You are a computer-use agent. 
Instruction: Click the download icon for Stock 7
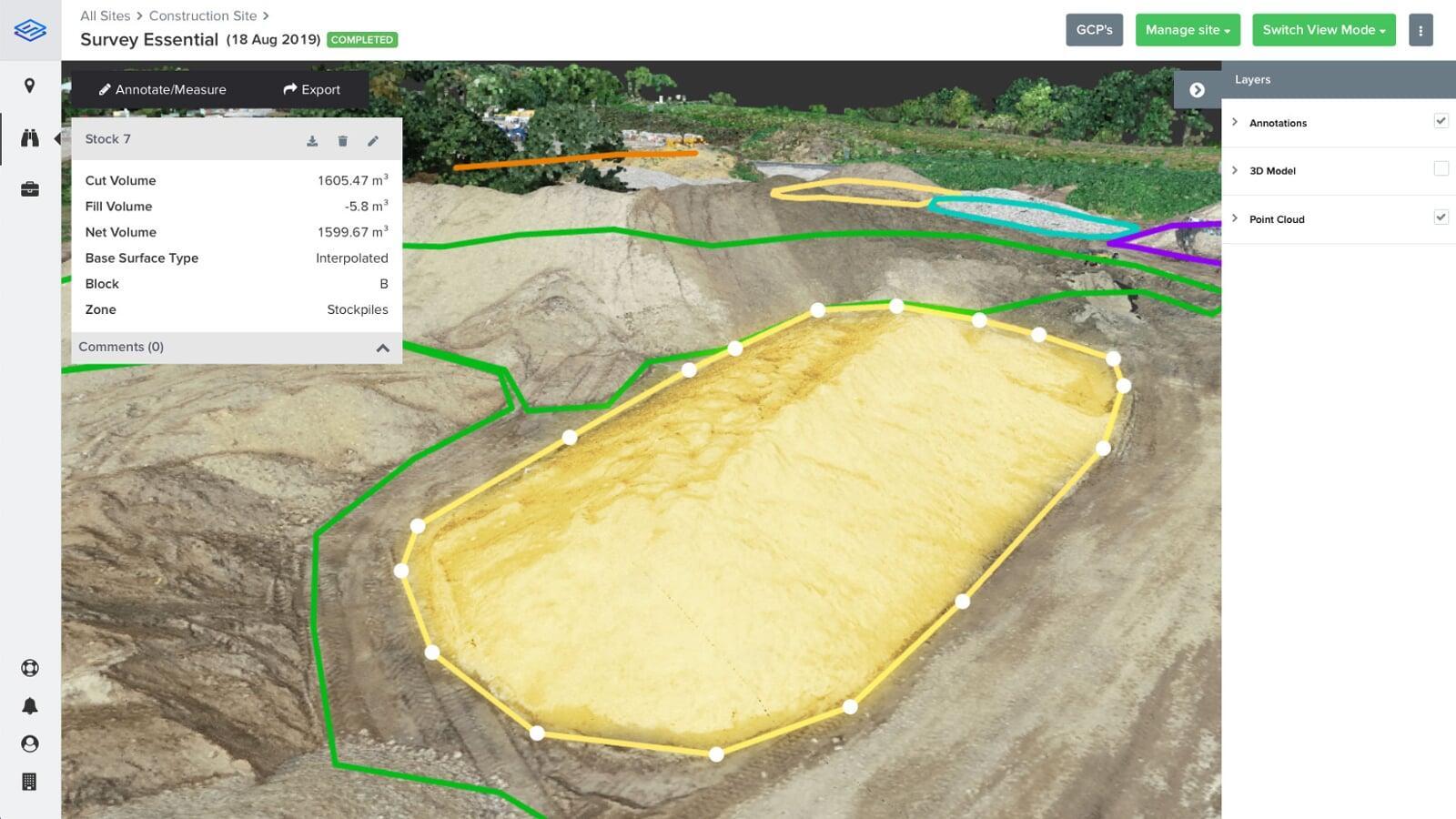312,141
